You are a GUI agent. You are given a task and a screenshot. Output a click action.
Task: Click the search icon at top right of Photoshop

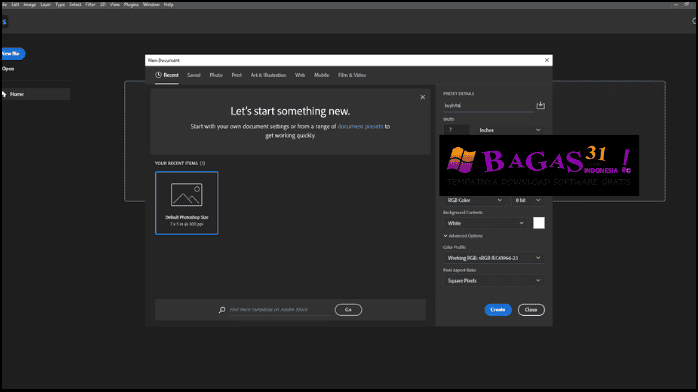pyautogui.click(x=694, y=21)
